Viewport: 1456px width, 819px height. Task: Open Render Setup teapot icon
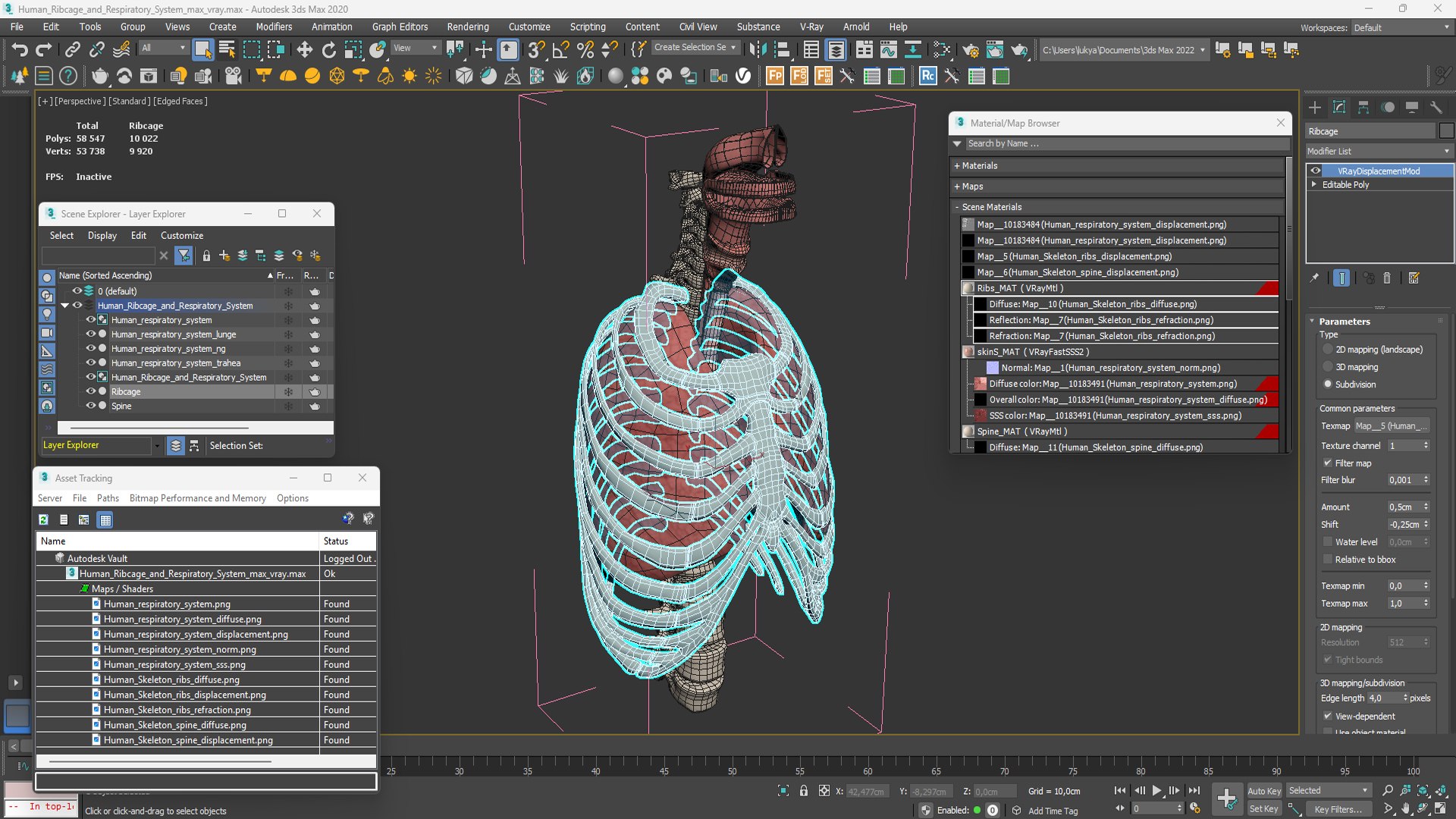(x=970, y=50)
